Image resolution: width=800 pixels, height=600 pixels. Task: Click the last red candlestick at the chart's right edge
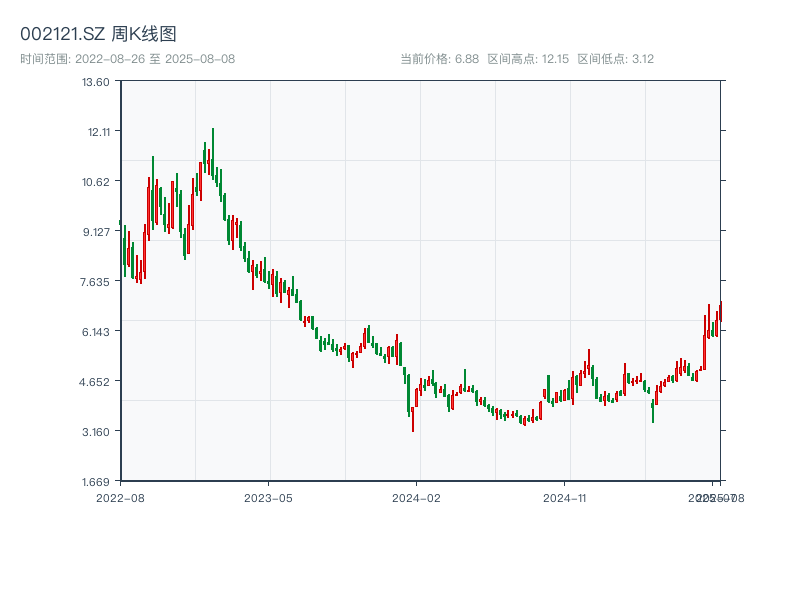(721, 312)
